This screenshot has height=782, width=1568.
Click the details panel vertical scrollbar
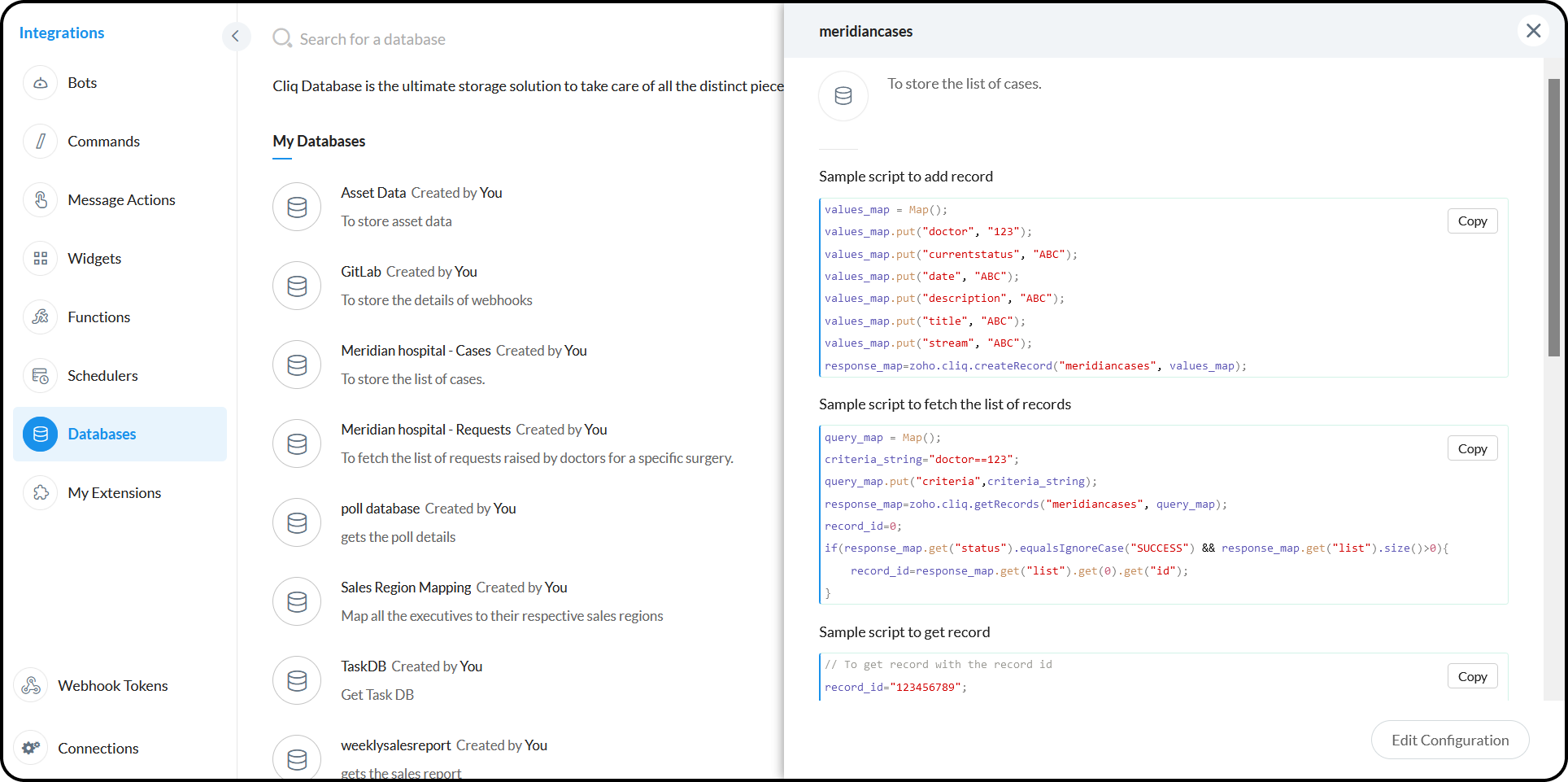(1554, 218)
